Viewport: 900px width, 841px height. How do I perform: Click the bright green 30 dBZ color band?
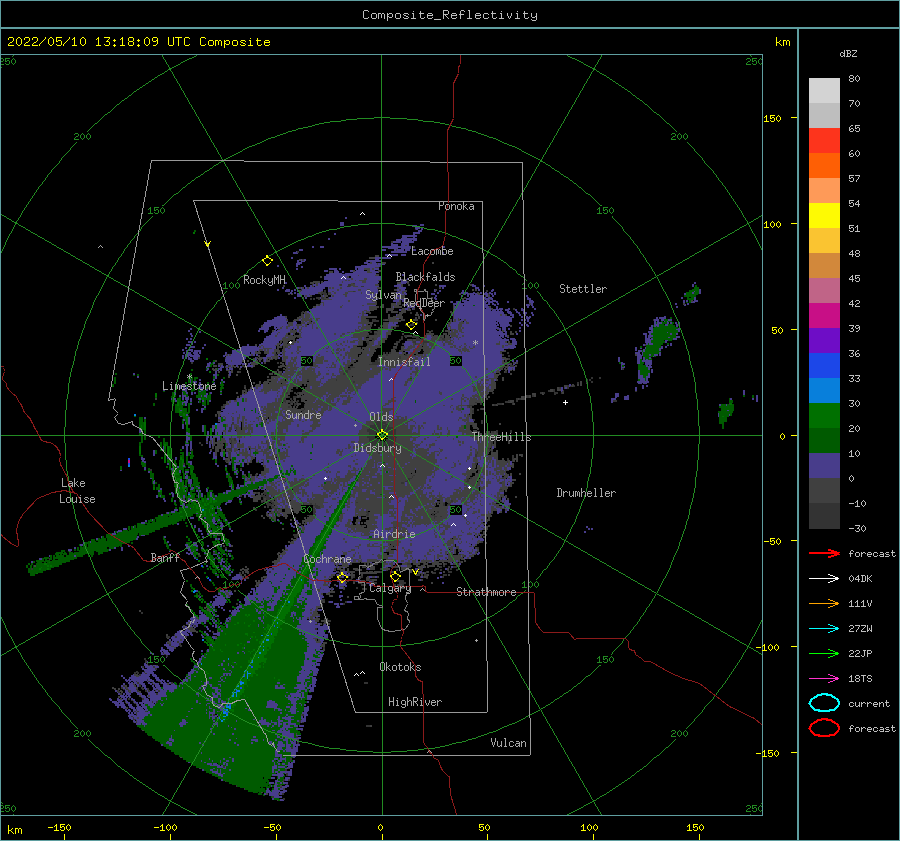(x=824, y=416)
